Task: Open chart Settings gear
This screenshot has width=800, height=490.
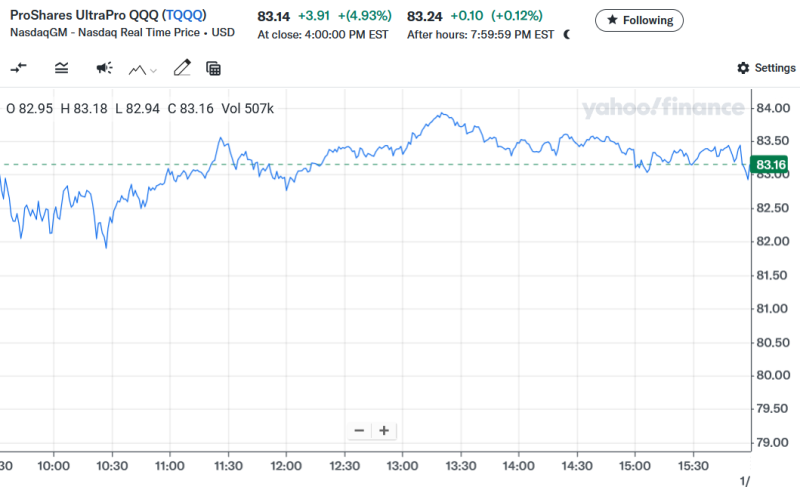Action: point(766,68)
